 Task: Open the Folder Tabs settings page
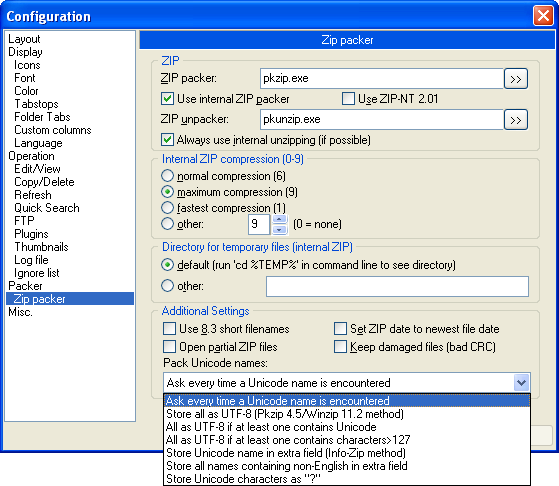[x=42, y=117]
